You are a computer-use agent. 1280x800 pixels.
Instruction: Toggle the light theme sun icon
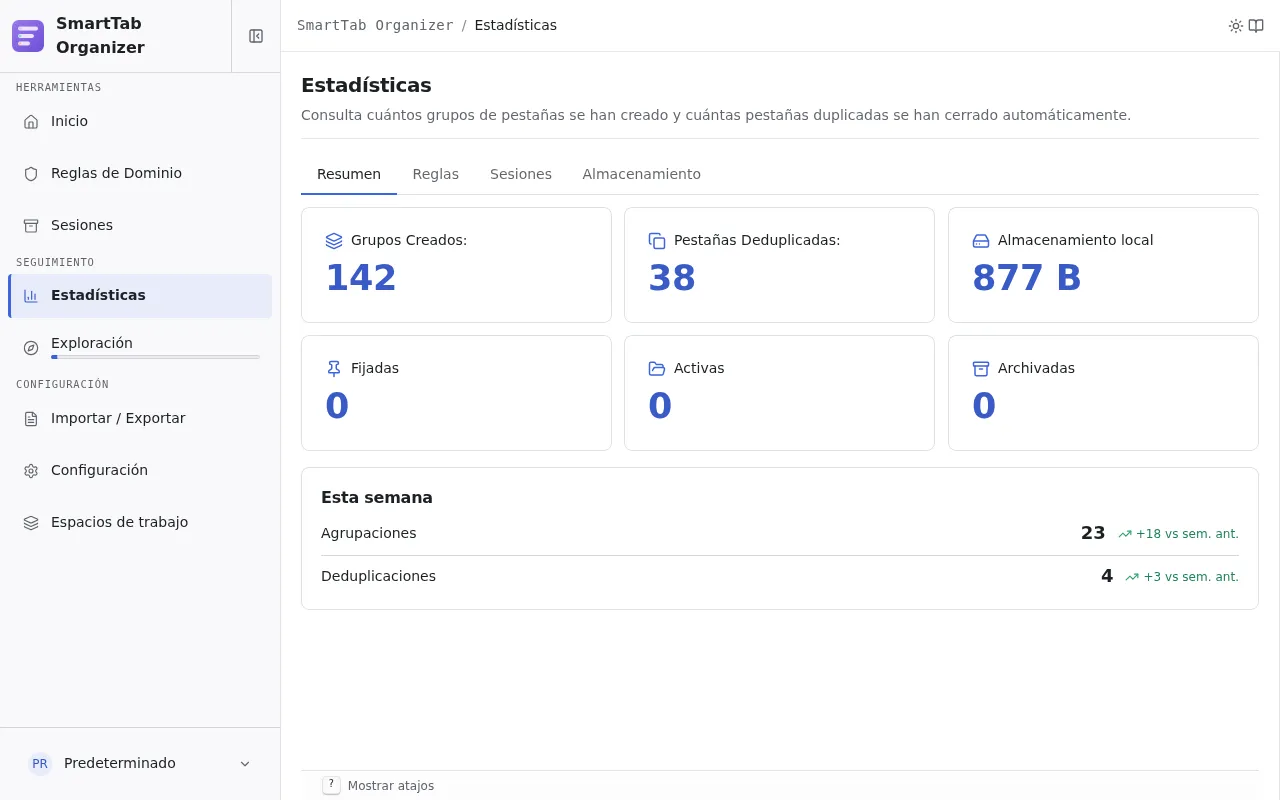1236,26
